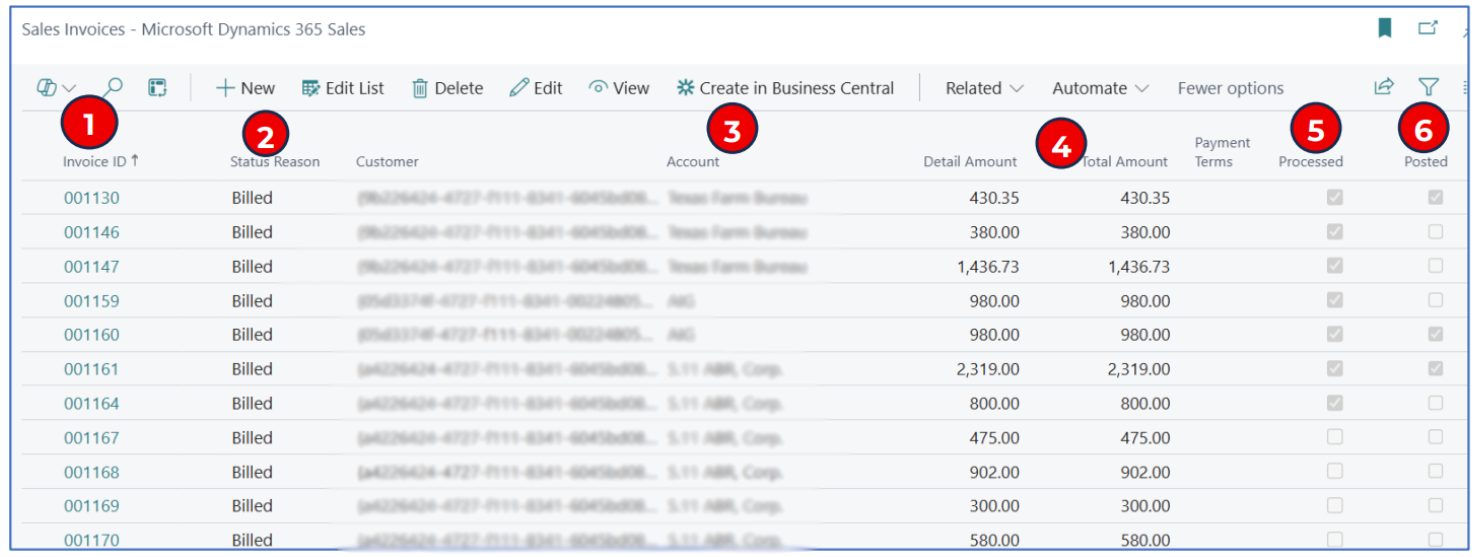
Task: Expand the Related menu
Action: (985, 88)
